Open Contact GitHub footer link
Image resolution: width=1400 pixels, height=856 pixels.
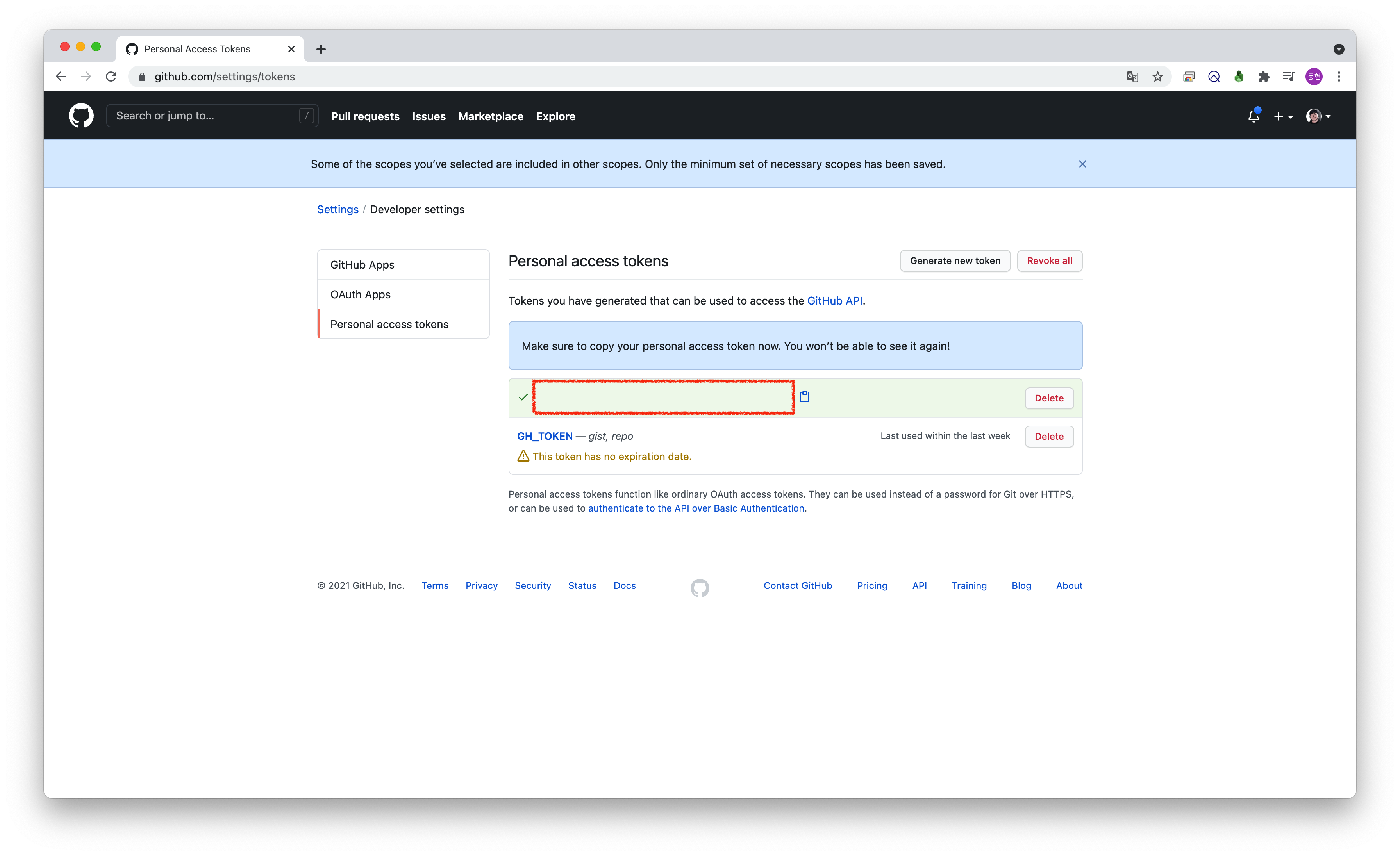point(797,586)
